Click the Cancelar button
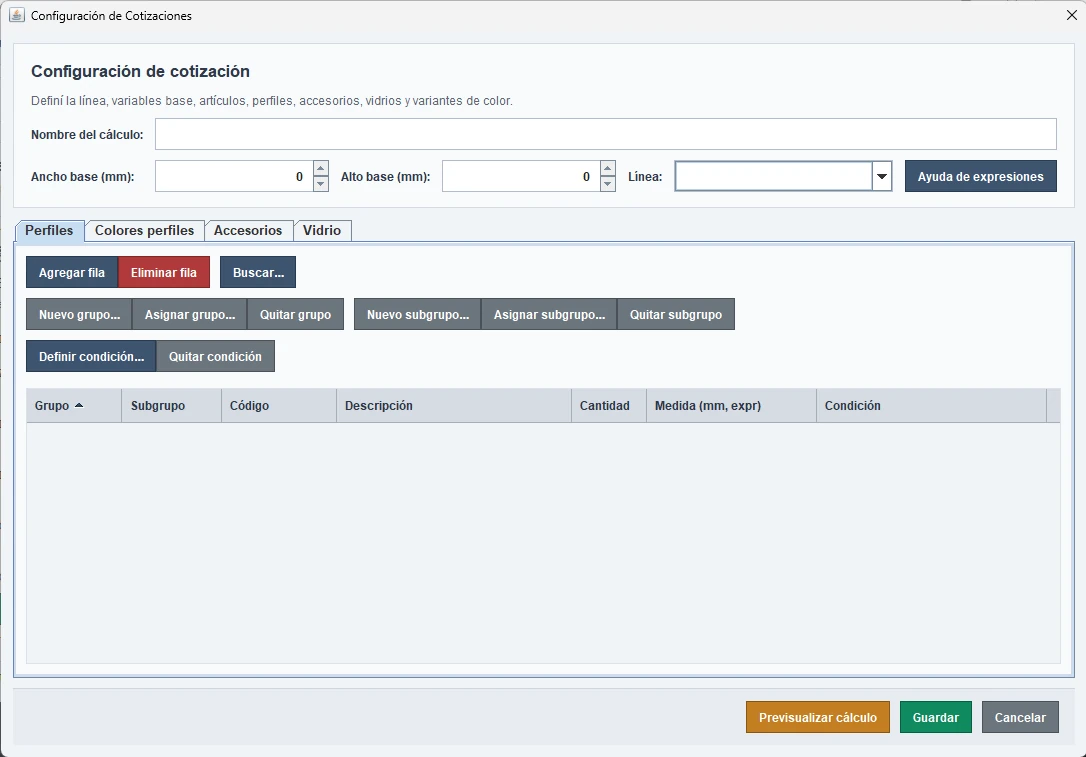 click(1020, 718)
